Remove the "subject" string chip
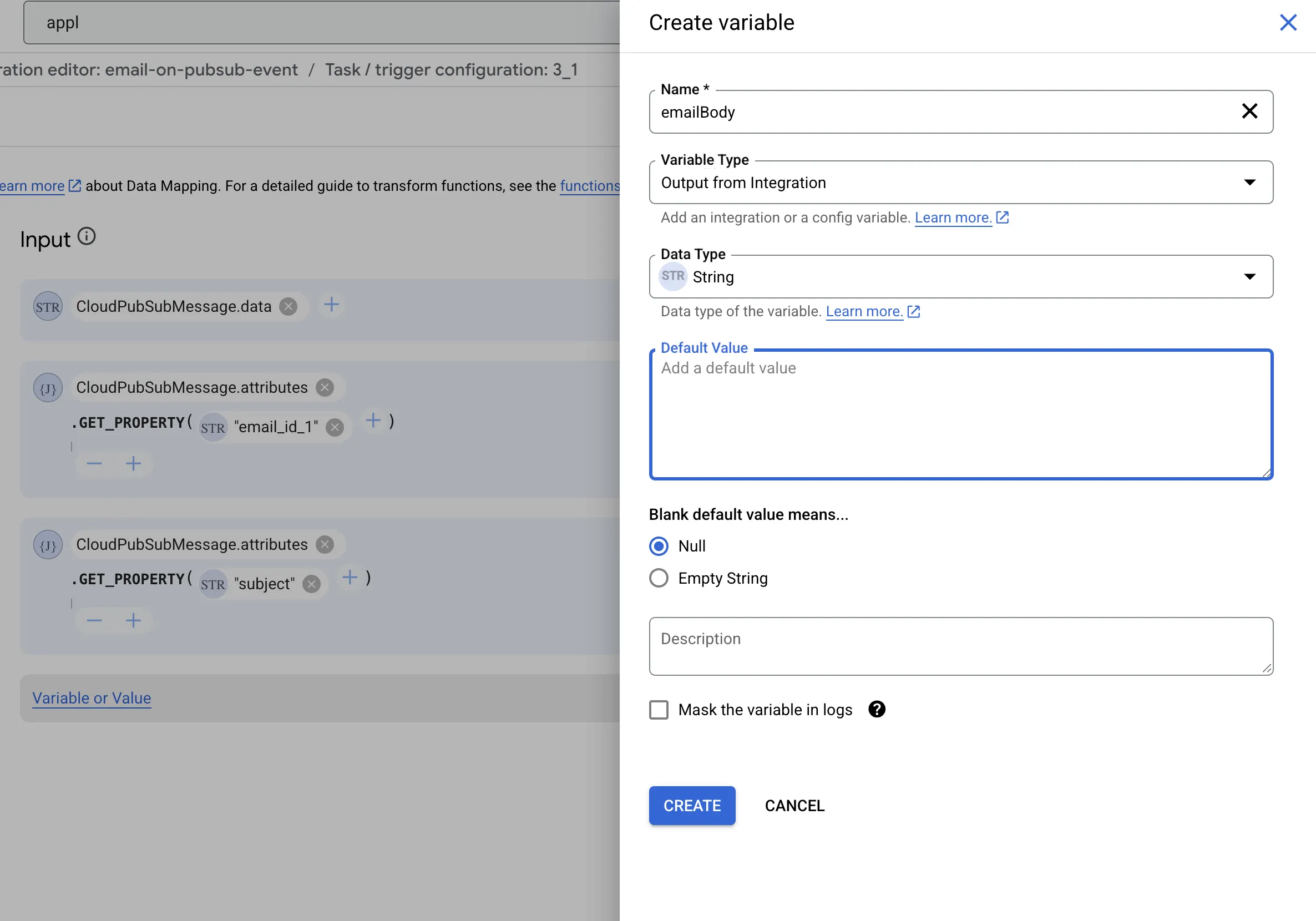Screen dimensions: 1316x921 (x=311, y=584)
